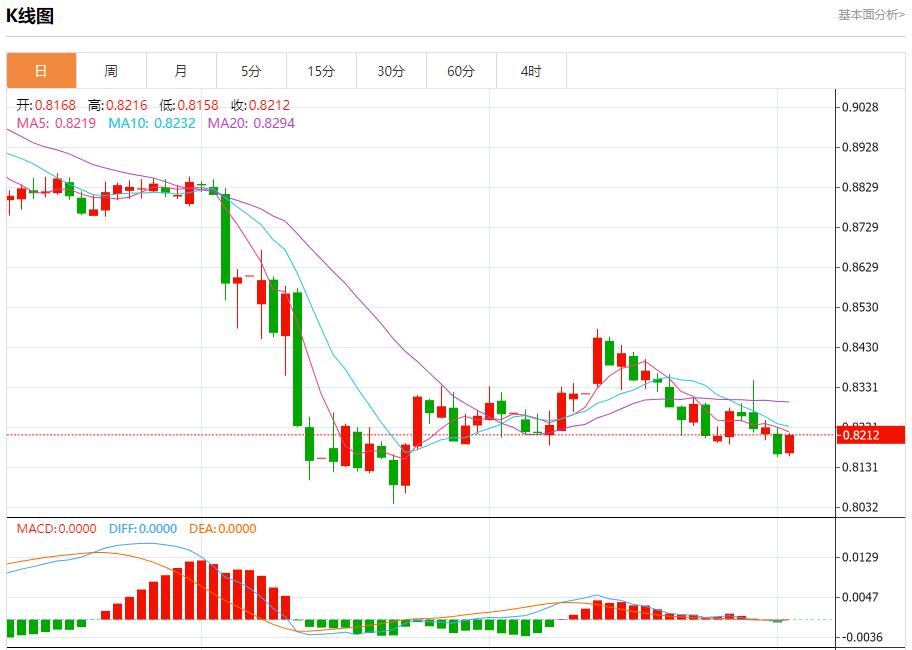Click the 0.8829 price axis label

click(x=860, y=187)
